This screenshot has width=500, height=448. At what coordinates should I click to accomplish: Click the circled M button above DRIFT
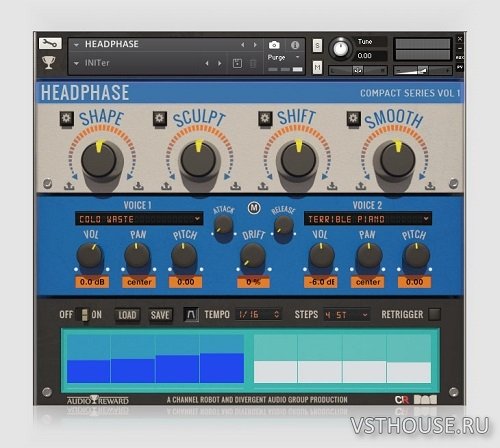(x=254, y=208)
